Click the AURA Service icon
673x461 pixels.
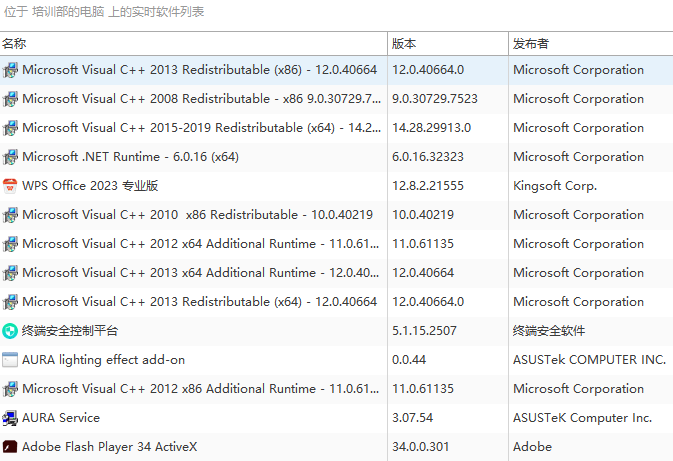click(10, 418)
